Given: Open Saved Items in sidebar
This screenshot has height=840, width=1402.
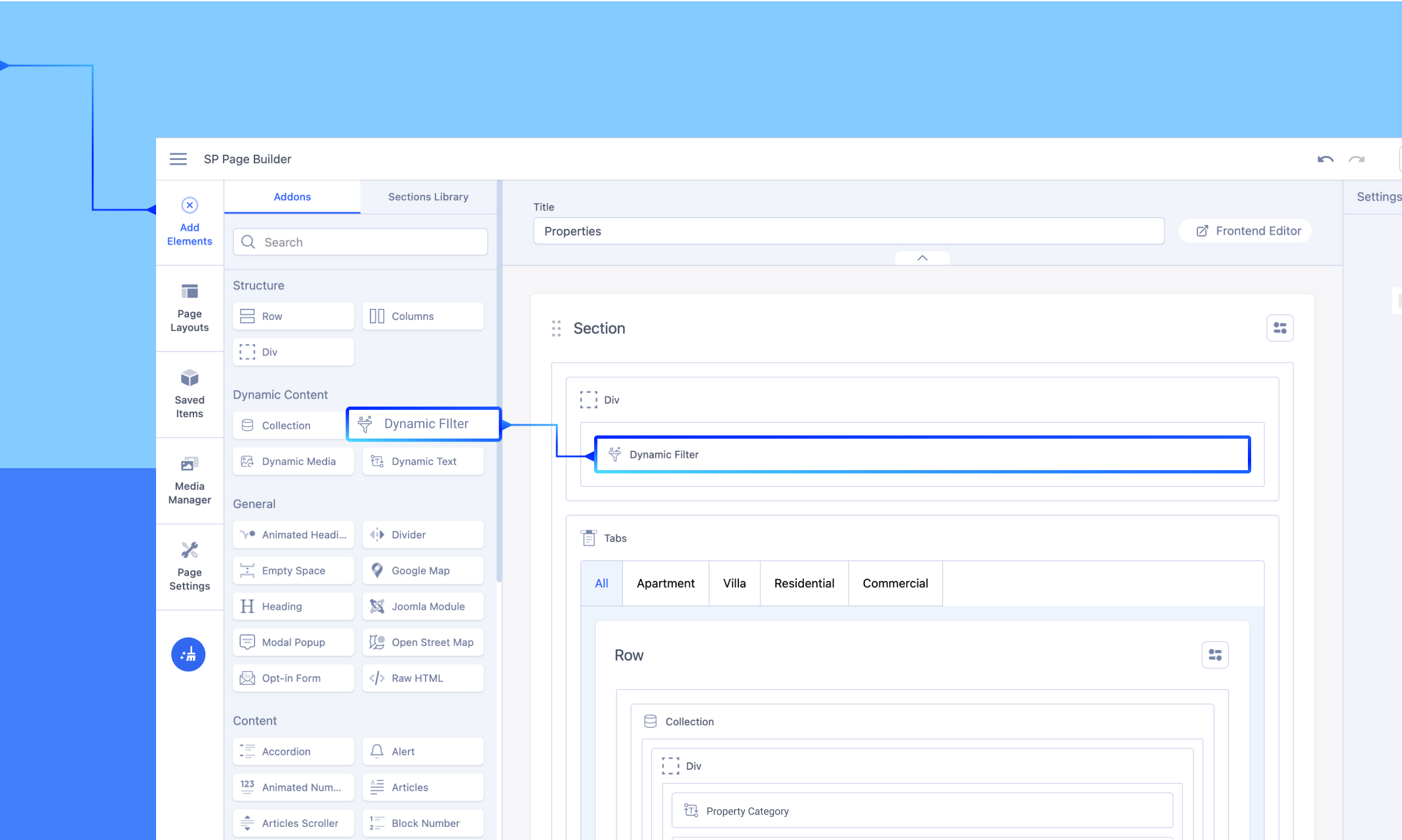Looking at the screenshot, I should (x=190, y=393).
